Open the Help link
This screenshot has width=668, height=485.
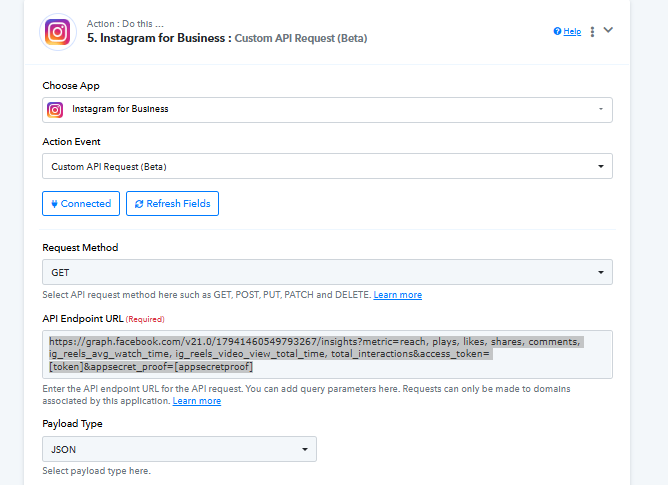click(x=572, y=31)
